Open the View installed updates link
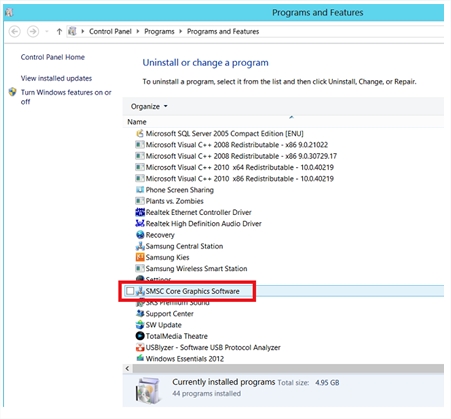The width and height of the screenshot is (451, 419). click(x=56, y=78)
